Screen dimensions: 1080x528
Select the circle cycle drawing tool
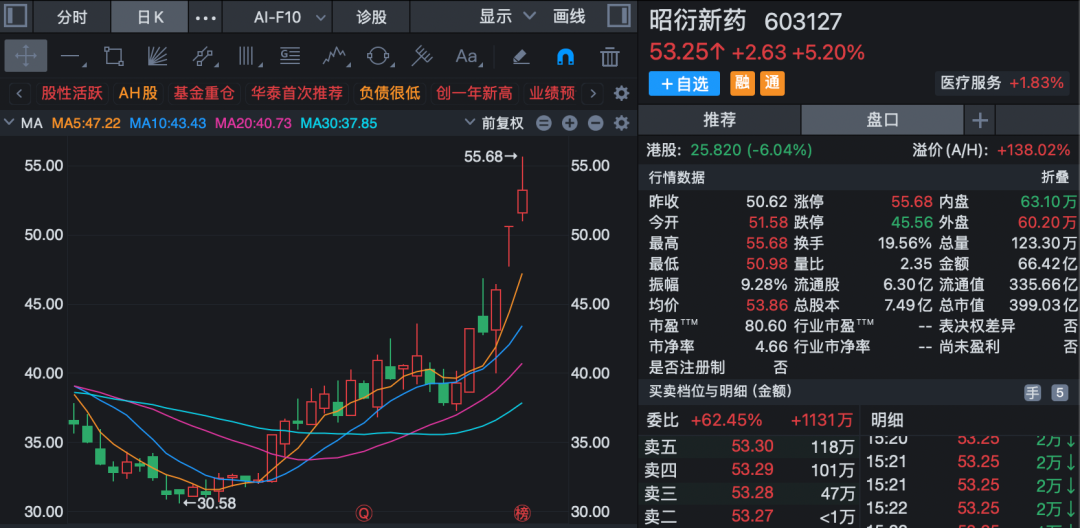click(x=378, y=56)
